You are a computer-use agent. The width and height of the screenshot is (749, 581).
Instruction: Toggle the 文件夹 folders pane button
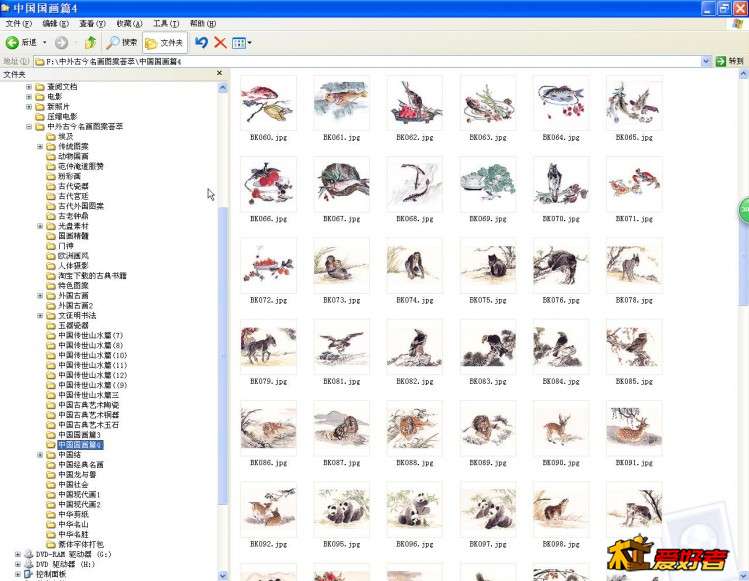click(x=164, y=43)
